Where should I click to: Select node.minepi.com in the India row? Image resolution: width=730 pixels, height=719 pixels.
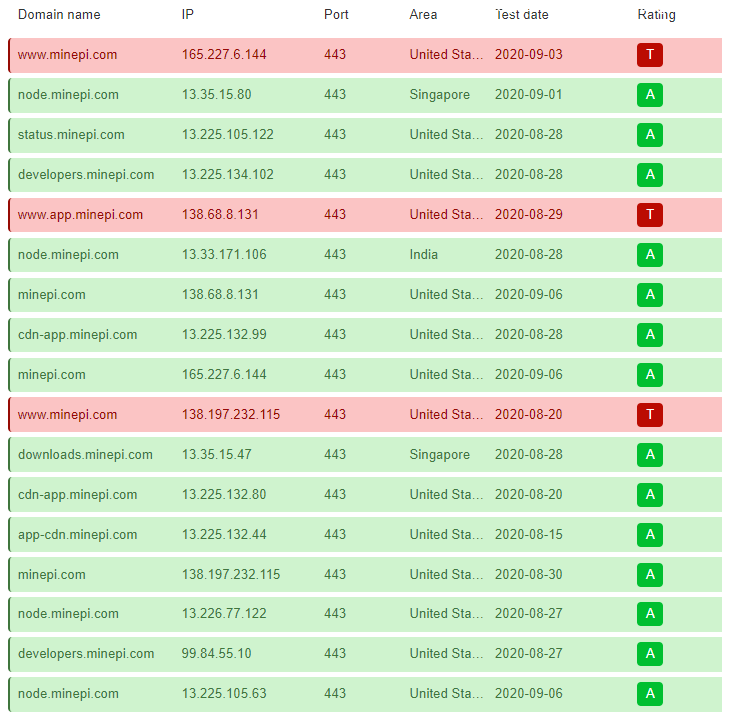point(68,255)
